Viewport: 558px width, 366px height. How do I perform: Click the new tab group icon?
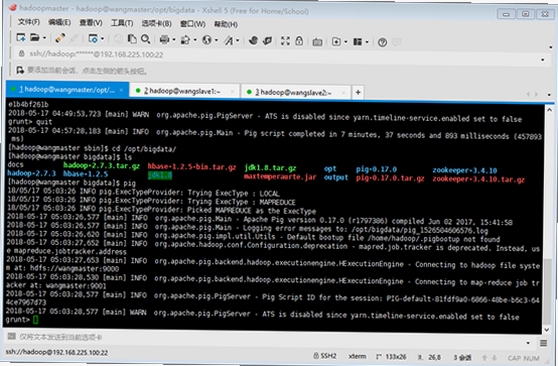pyautogui.click(x=336, y=42)
